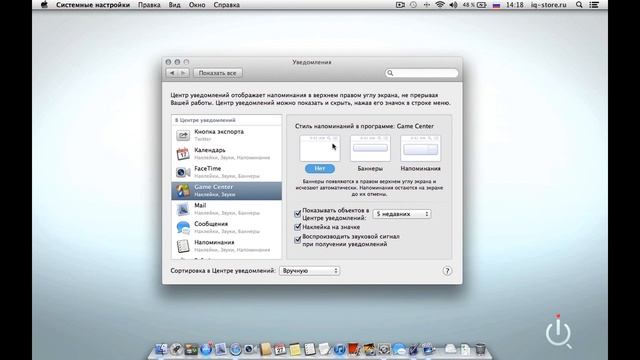Image resolution: width=640 pixels, height=360 pixels.
Task: Click the 14:18 clock in menu bar
Action: pyautogui.click(x=514, y=5)
